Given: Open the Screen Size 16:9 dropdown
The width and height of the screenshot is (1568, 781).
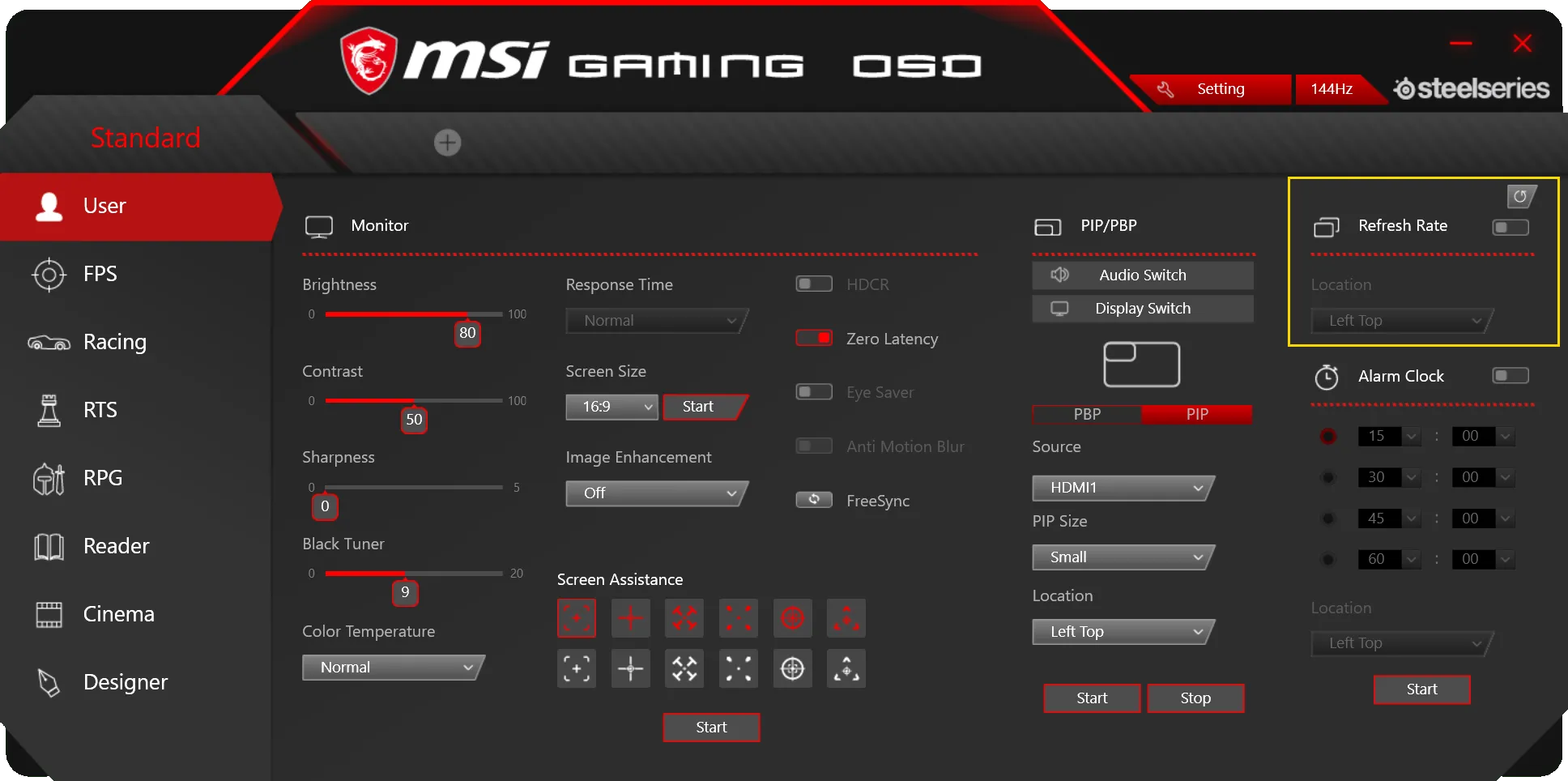Looking at the screenshot, I should [611, 407].
